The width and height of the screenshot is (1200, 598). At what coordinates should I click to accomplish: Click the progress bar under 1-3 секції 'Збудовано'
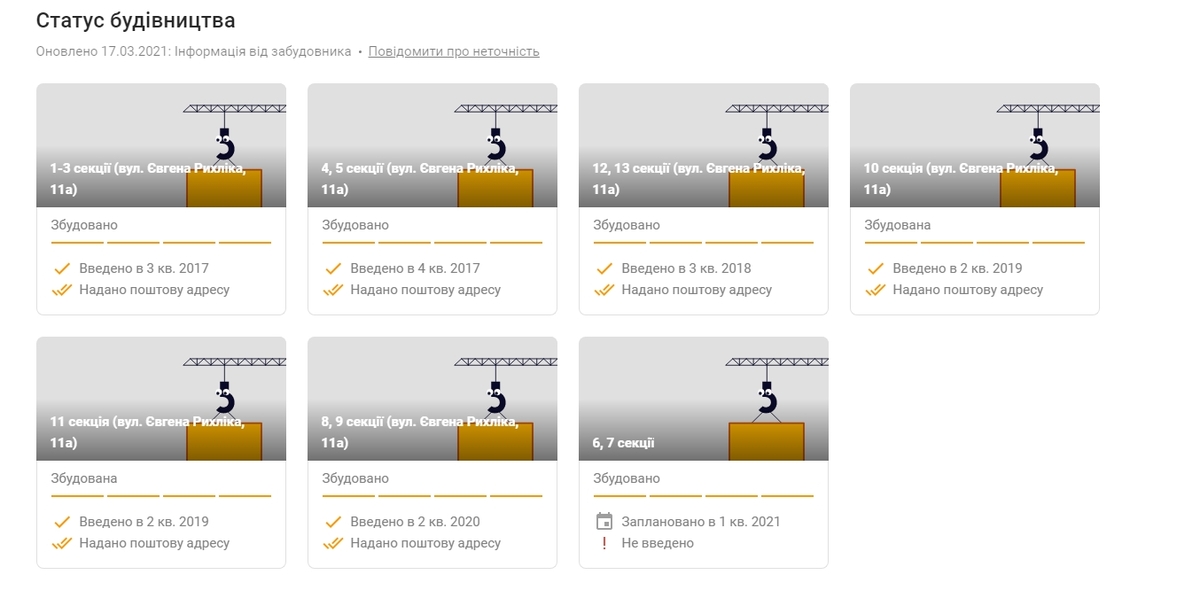coord(161,242)
